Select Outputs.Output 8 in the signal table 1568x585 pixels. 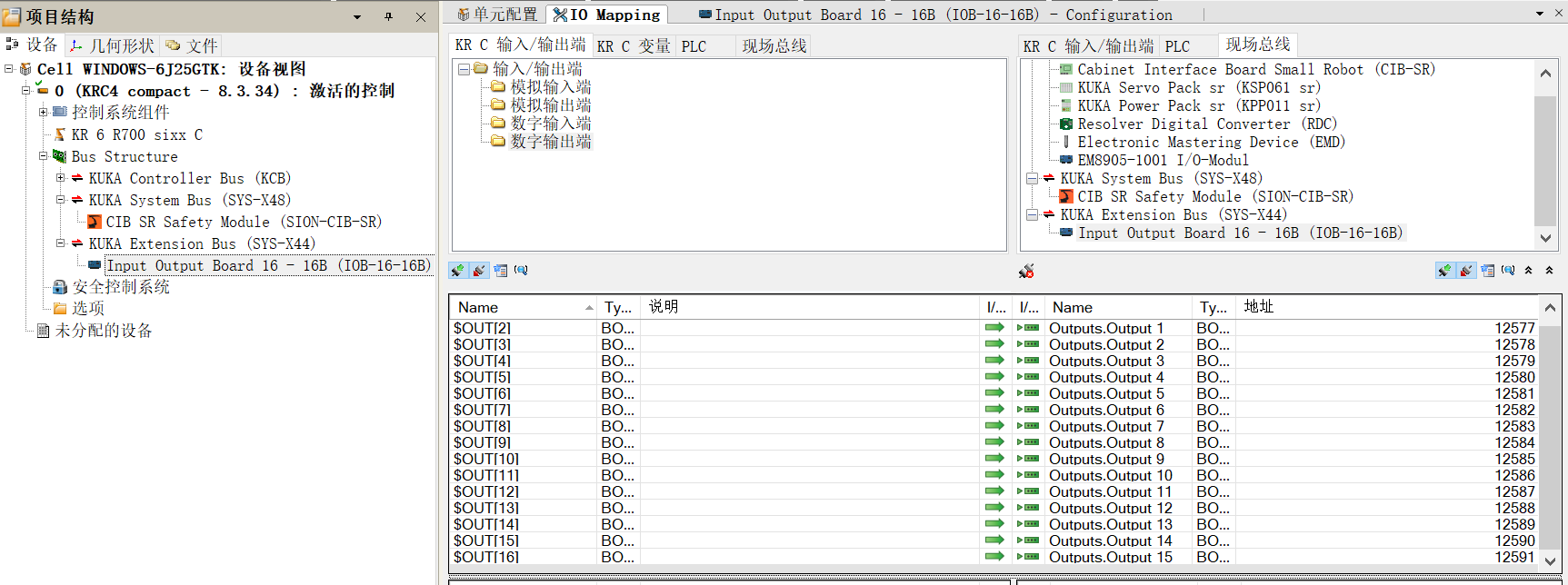1106,442
